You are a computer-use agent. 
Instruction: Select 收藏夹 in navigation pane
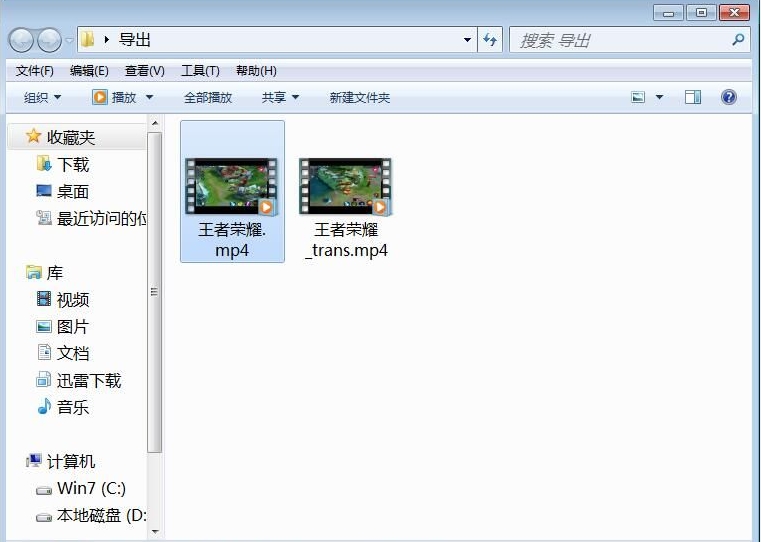click(x=71, y=137)
